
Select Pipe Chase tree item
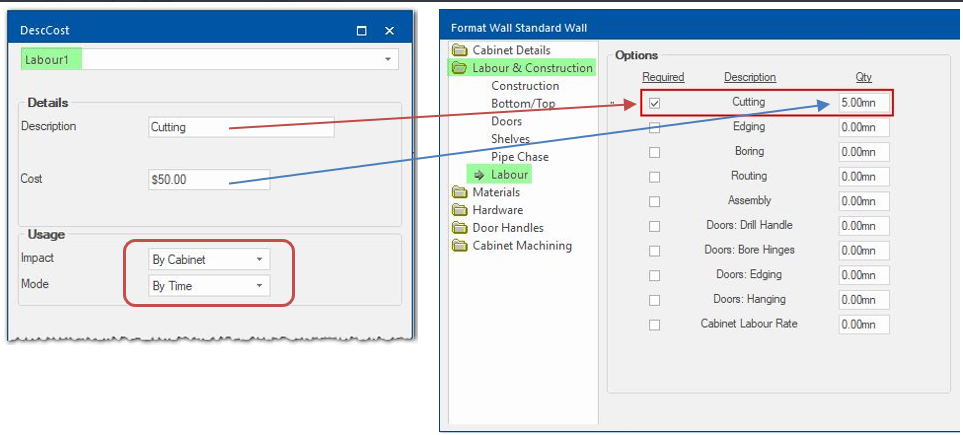pos(519,157)
